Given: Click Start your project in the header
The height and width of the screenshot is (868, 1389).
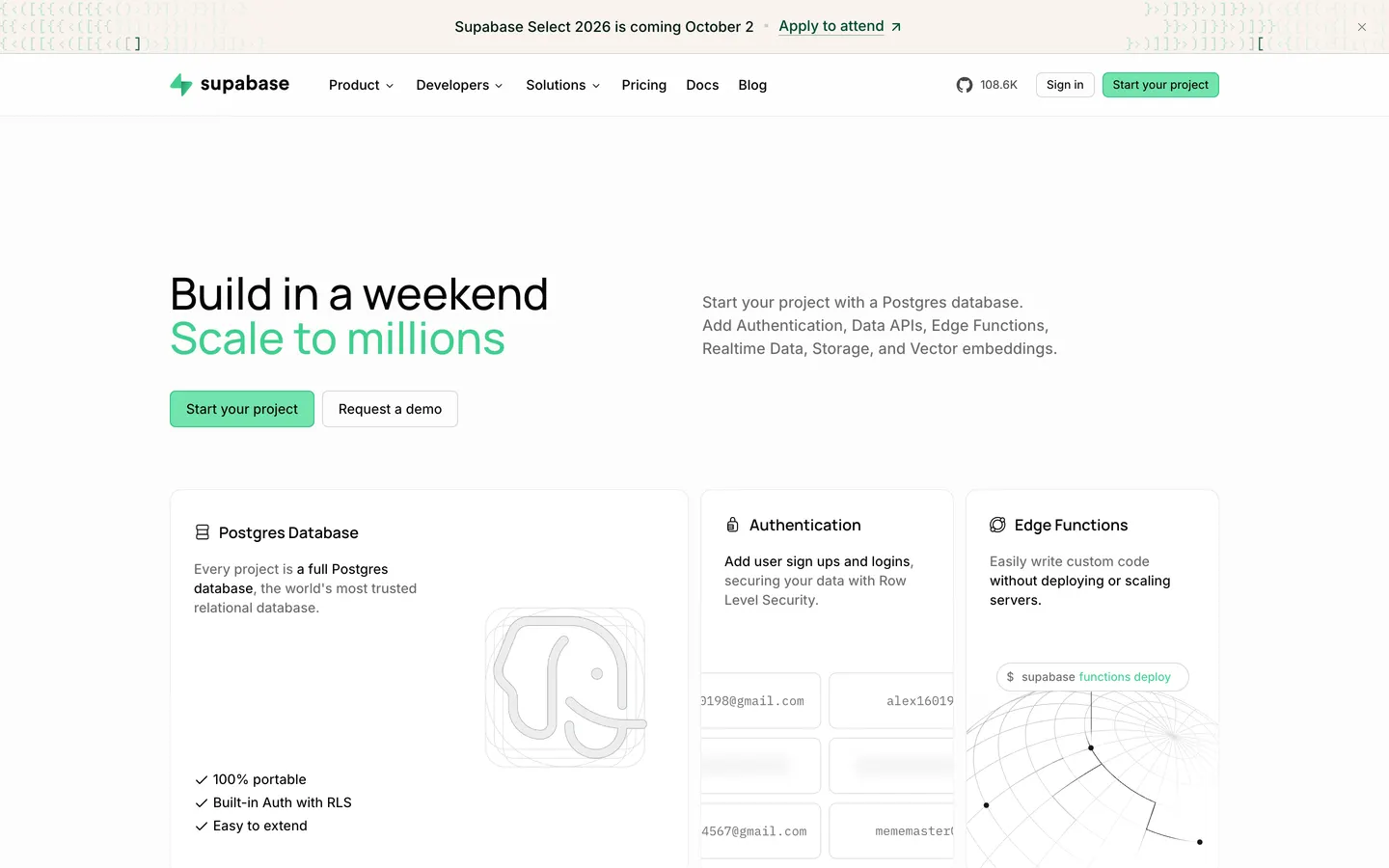Looking at the screenshot, I should click(x=1160, y=85).
